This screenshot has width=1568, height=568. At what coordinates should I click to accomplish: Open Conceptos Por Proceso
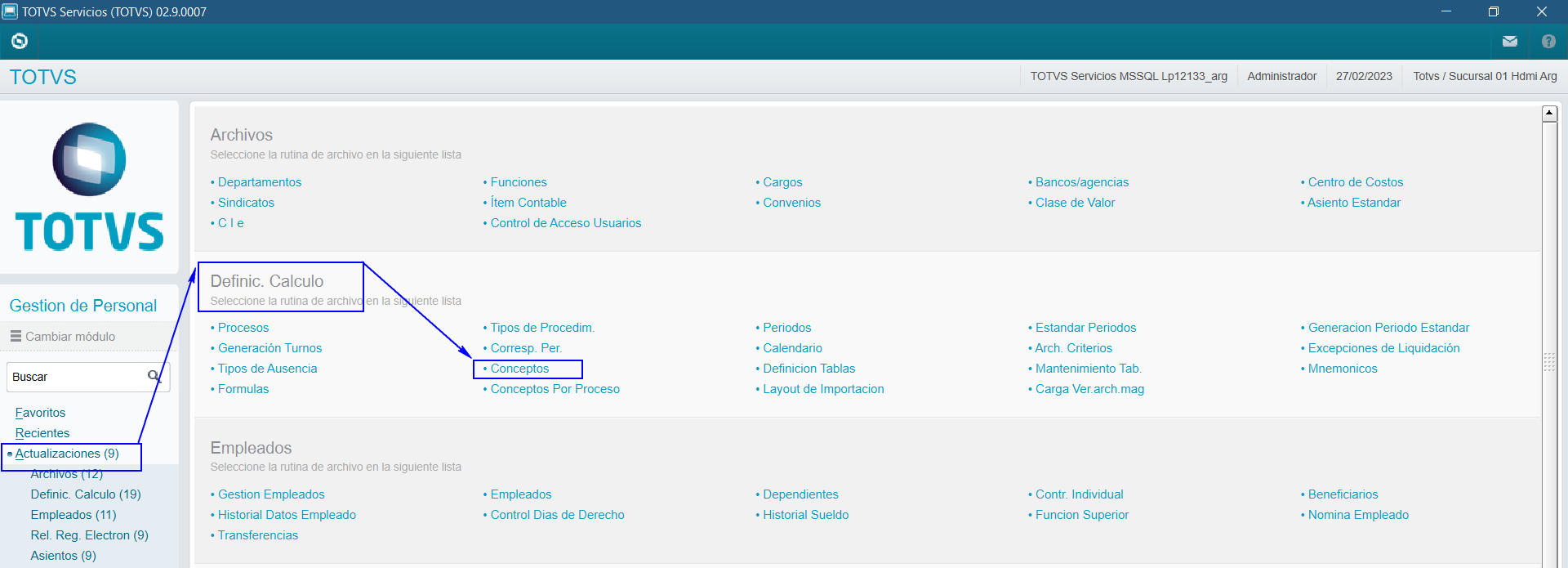point(555,389)
